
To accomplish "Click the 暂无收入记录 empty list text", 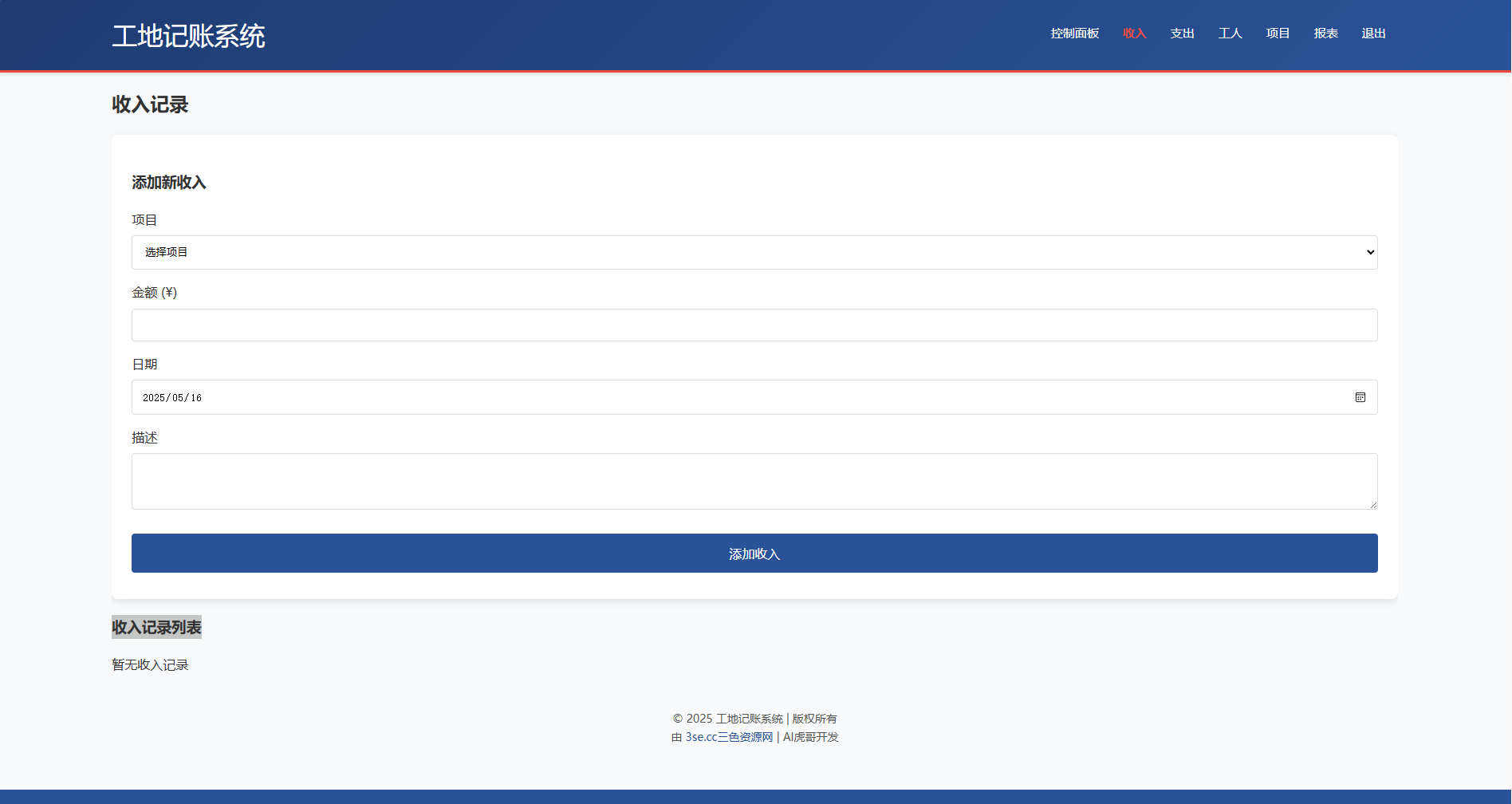I will pos(150,665).
